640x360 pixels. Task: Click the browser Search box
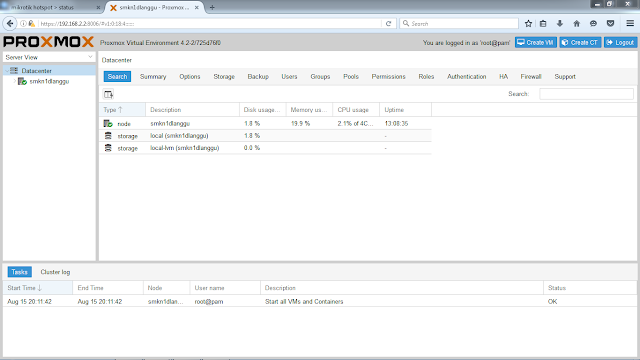tap(459, 24)
